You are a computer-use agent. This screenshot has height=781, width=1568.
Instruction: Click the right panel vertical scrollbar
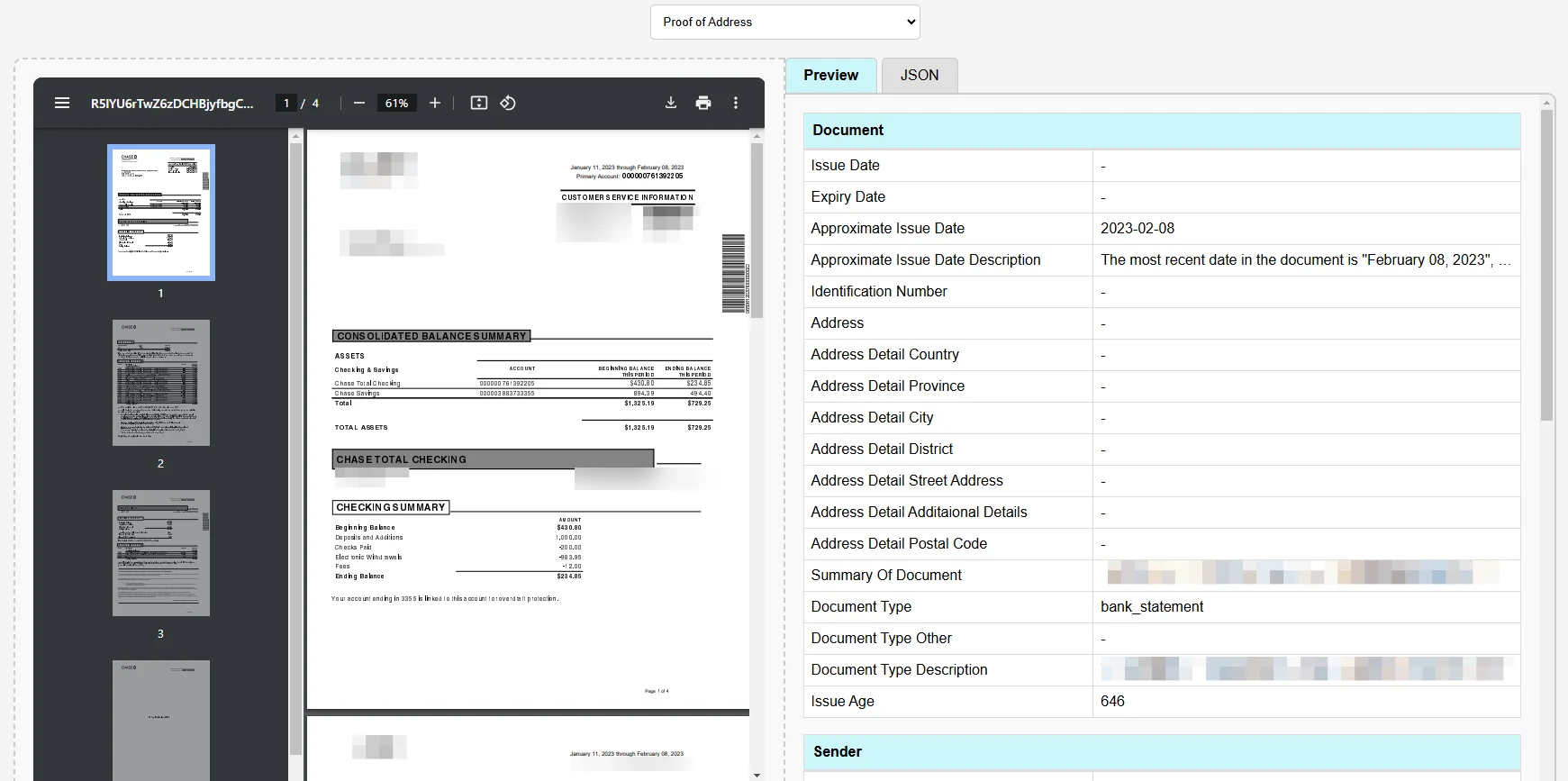click(x=1546, y=270)
